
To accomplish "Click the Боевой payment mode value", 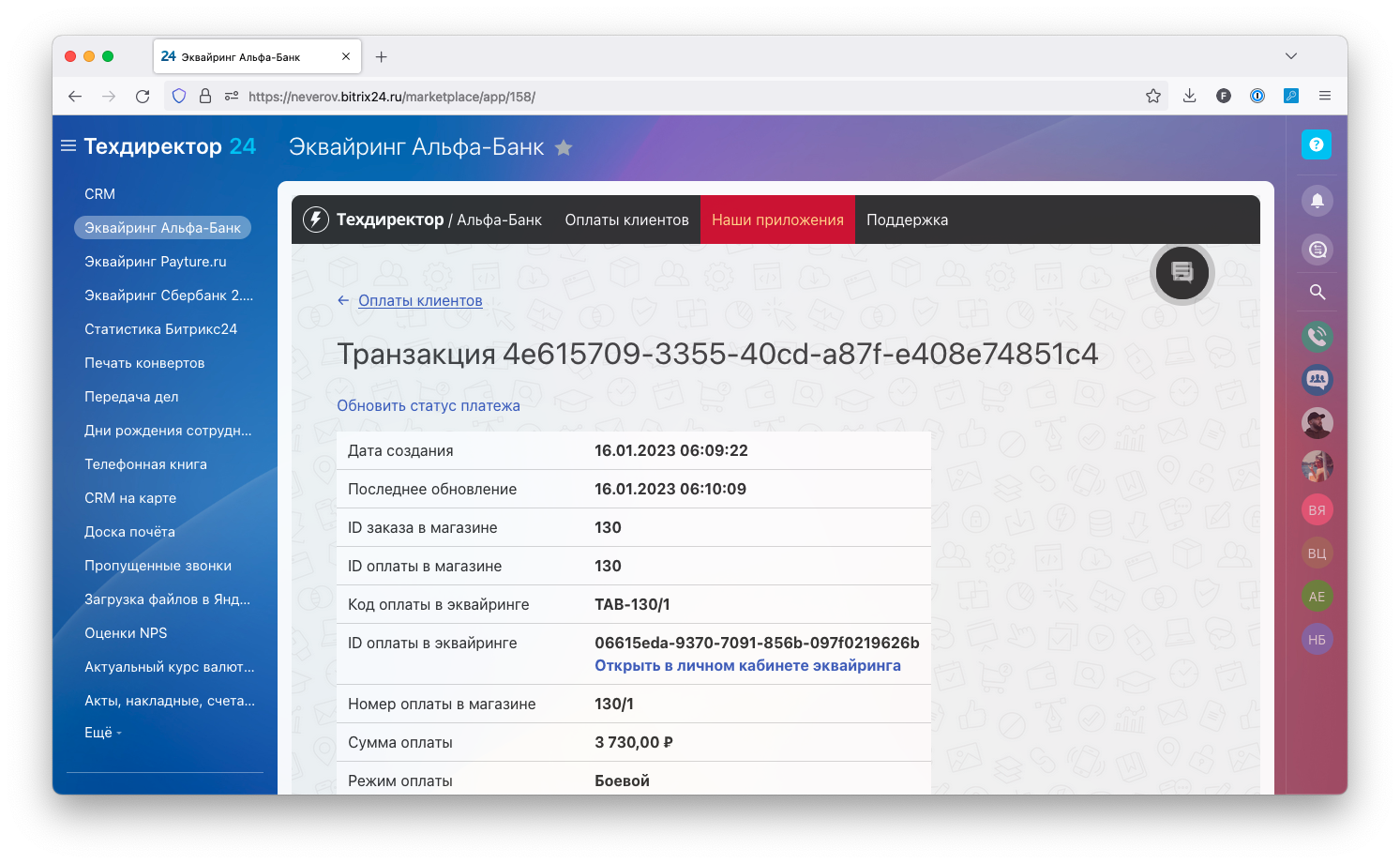I will 622,781.
